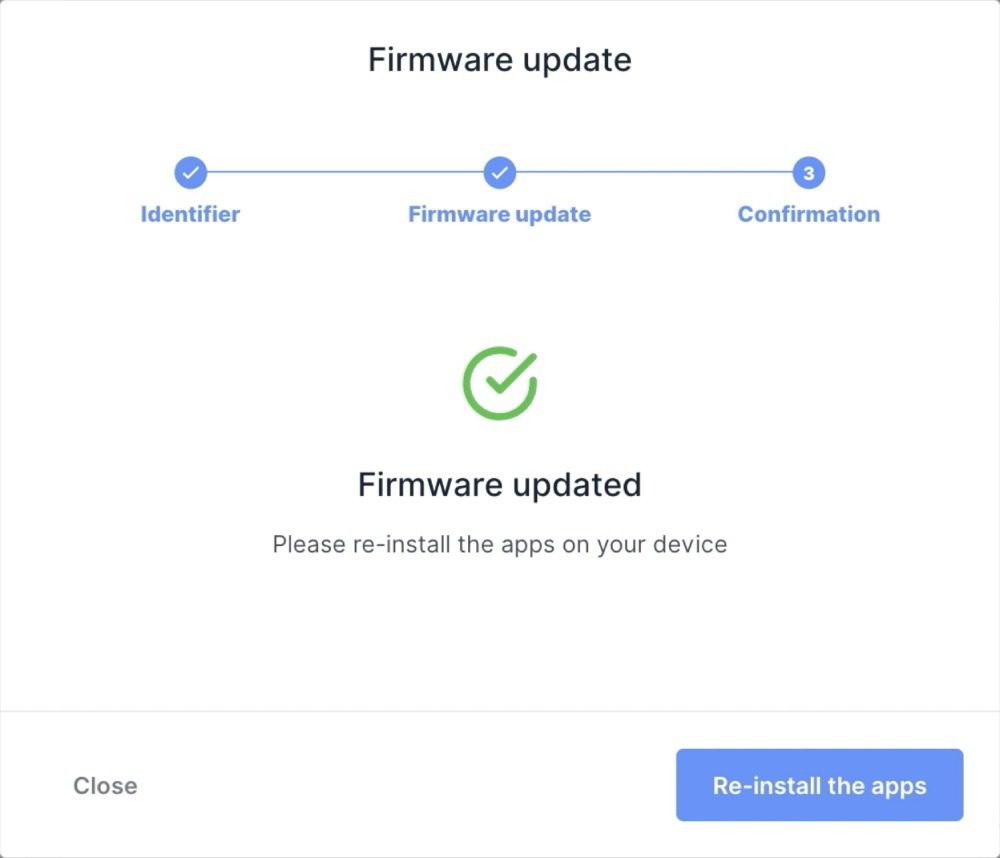Select the Firmware update step label
1000x858 pixels.
click(x=499, y=214)
